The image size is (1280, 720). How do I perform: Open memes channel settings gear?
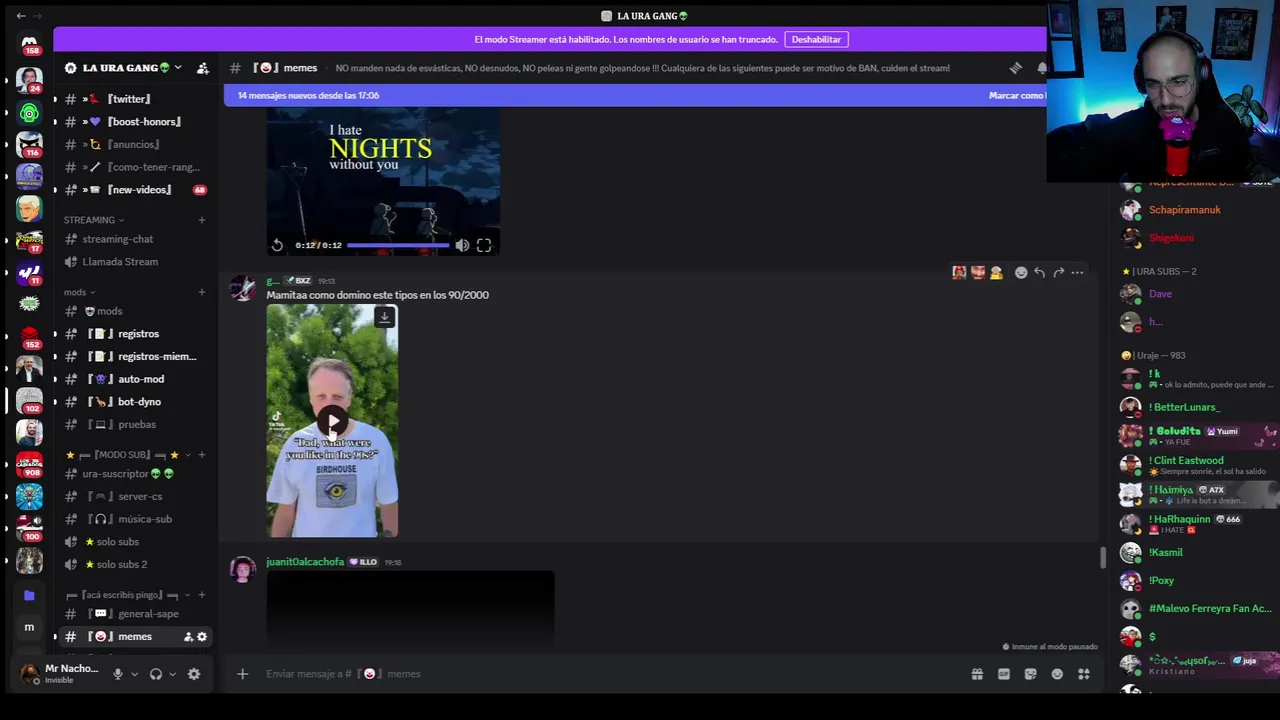(x=202, y=637)
